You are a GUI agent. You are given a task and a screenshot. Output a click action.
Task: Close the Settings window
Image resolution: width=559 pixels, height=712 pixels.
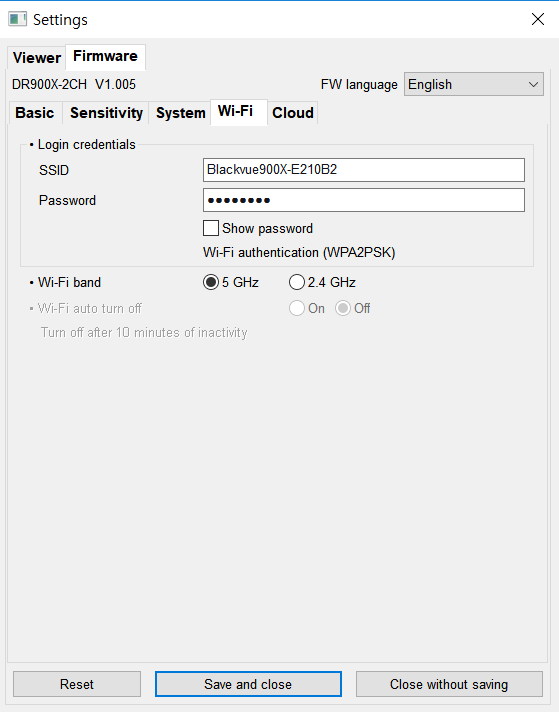tap(538, 19)
